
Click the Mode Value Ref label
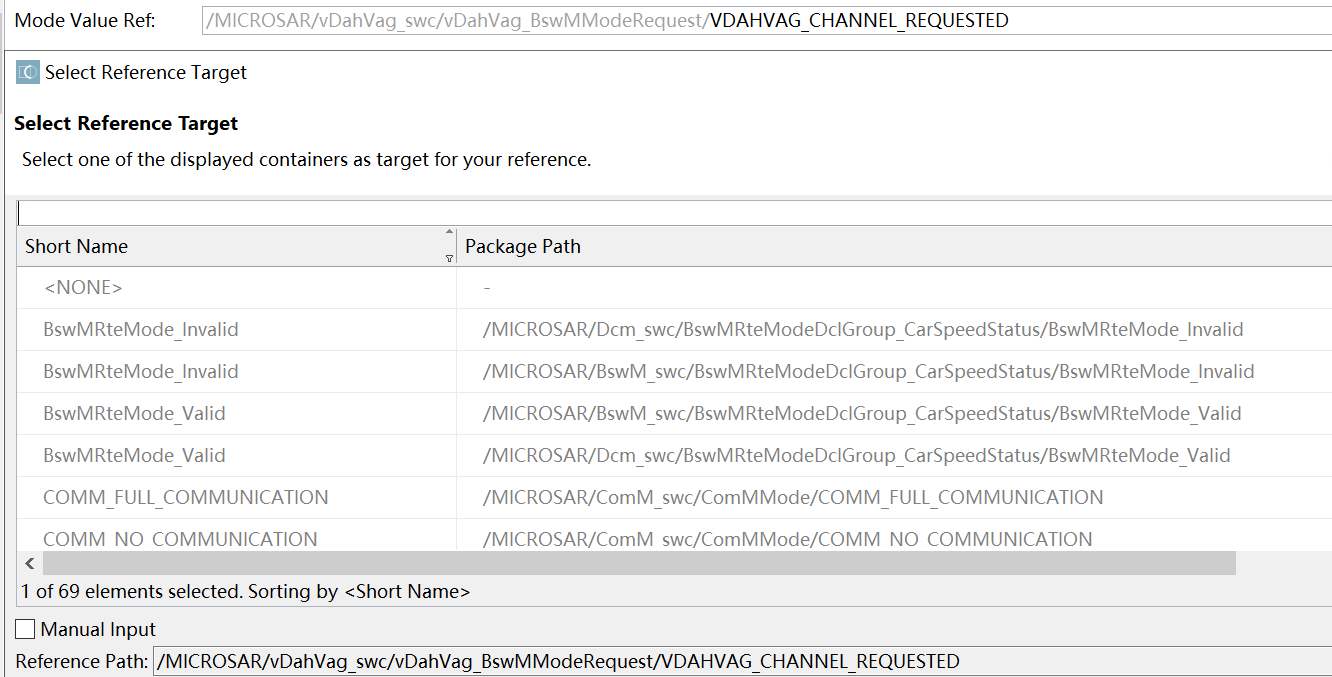click(x=85, y=20)
